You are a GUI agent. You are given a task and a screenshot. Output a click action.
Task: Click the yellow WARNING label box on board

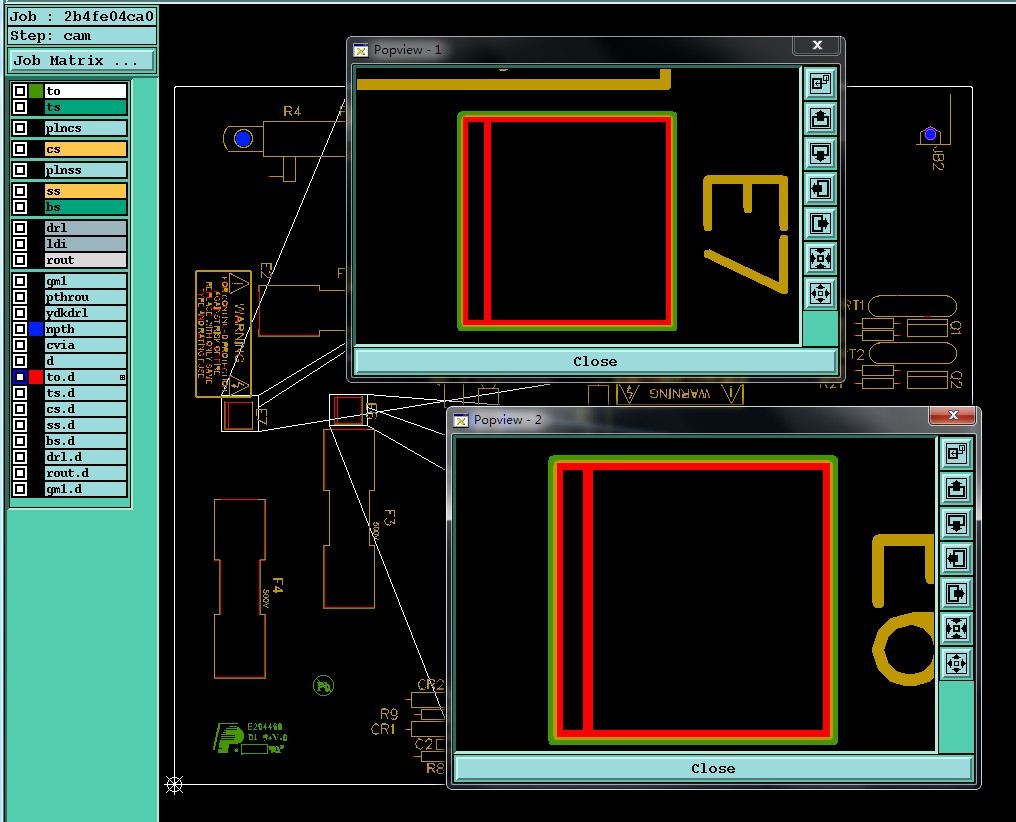[224, 334]
